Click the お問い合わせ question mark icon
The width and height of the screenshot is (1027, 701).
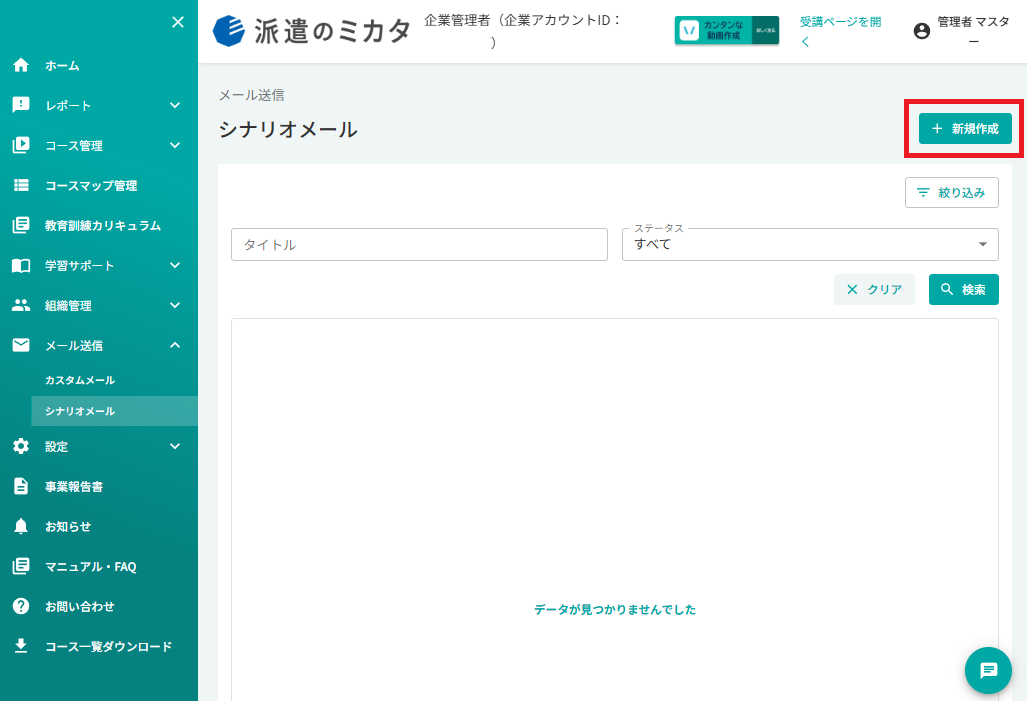[21, 606]
